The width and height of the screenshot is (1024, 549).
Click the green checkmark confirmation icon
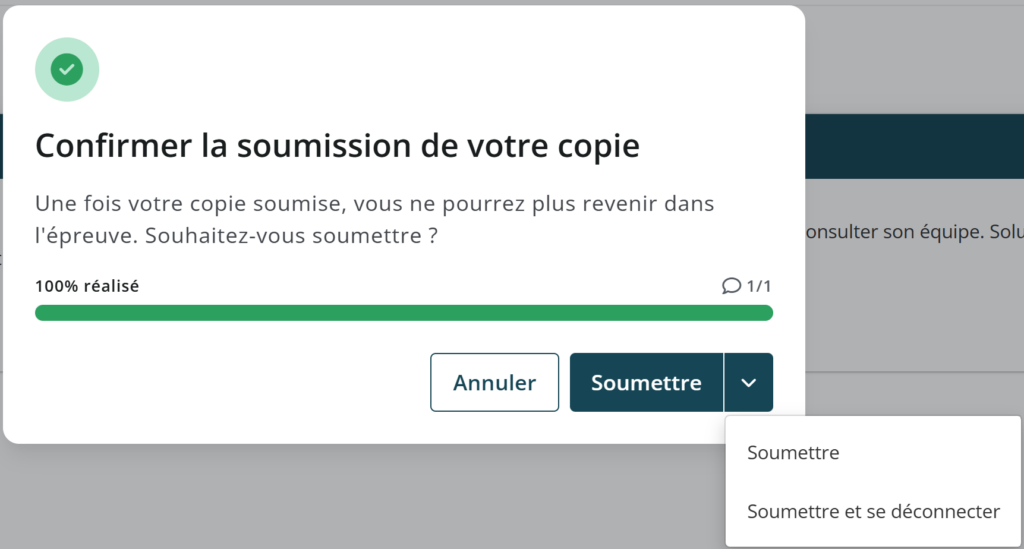[x=67, y=70]
